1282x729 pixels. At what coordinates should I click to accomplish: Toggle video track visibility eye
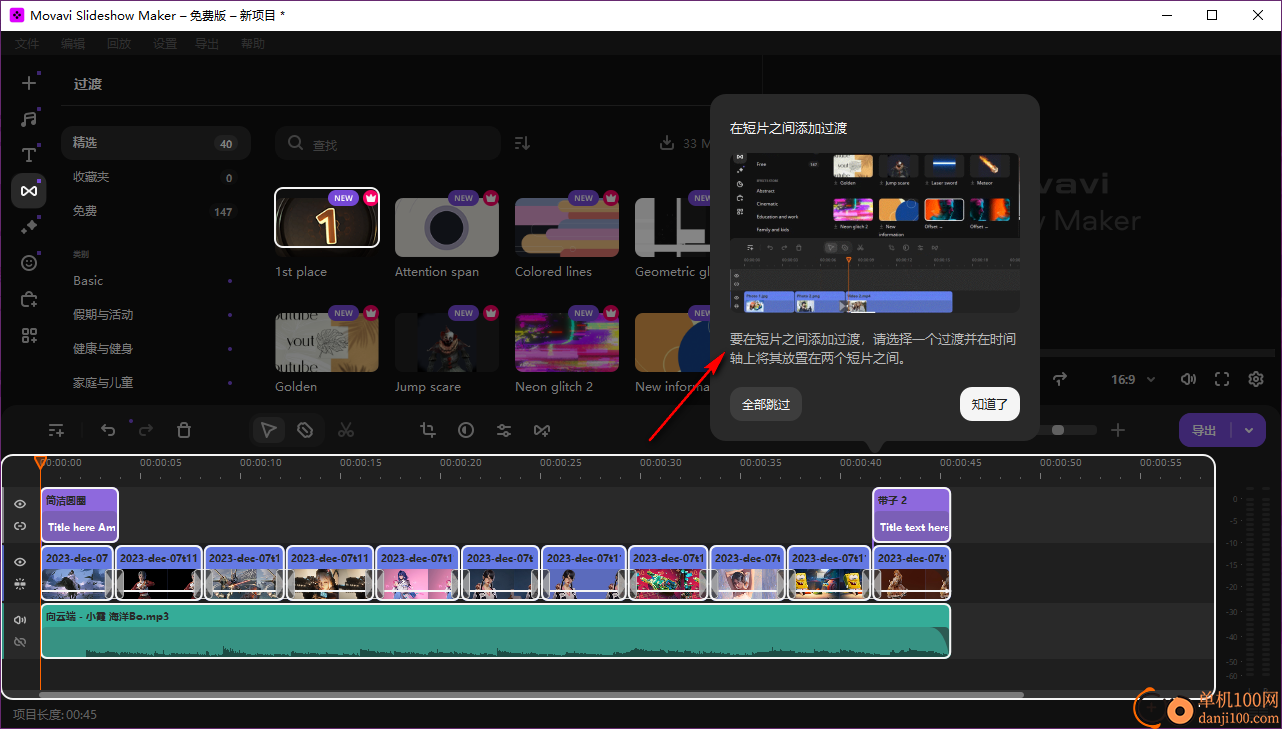point(20,562)
